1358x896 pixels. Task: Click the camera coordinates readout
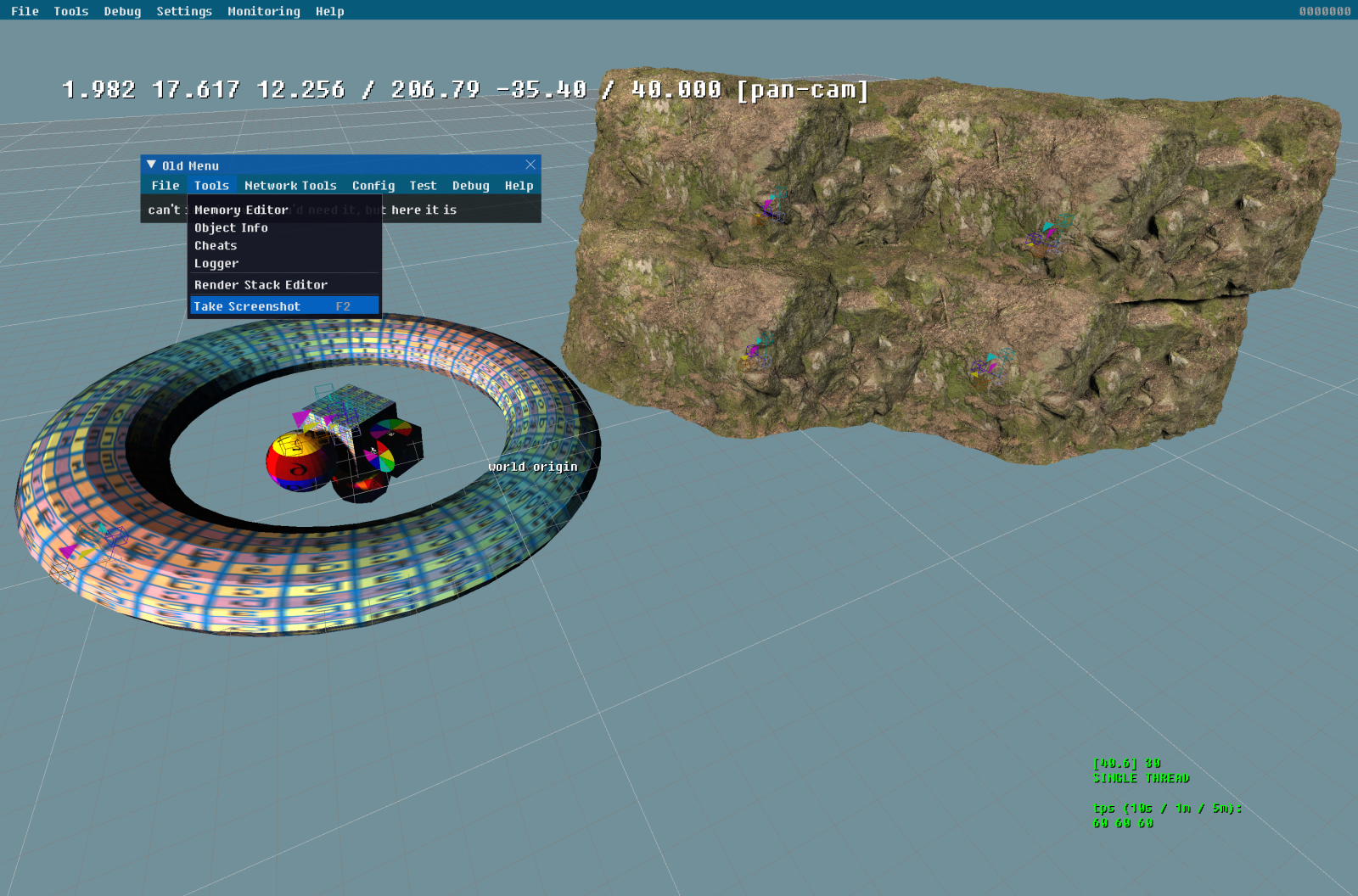[x=465, y=89]
